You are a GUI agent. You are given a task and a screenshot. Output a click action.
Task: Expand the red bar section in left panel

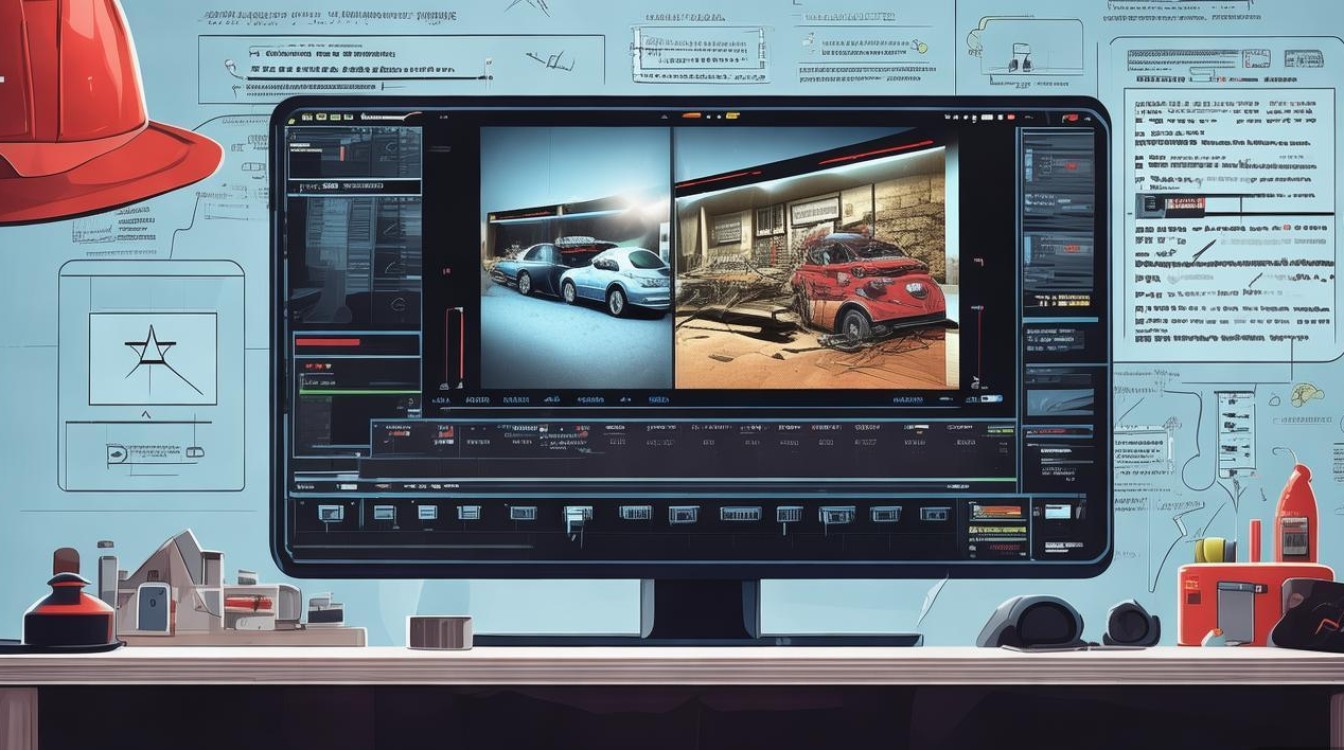click(328, 342)
